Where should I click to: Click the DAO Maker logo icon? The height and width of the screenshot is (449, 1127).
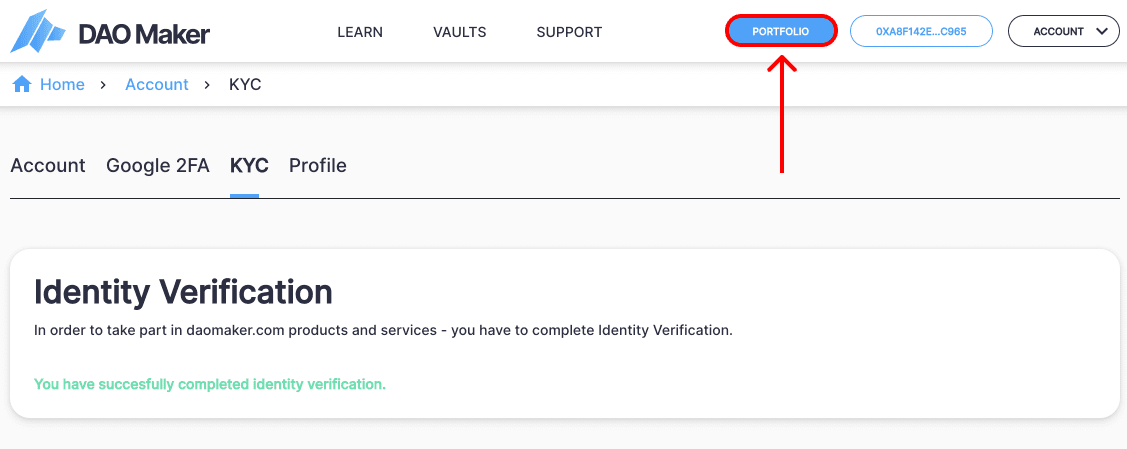[x=38, y=31]
